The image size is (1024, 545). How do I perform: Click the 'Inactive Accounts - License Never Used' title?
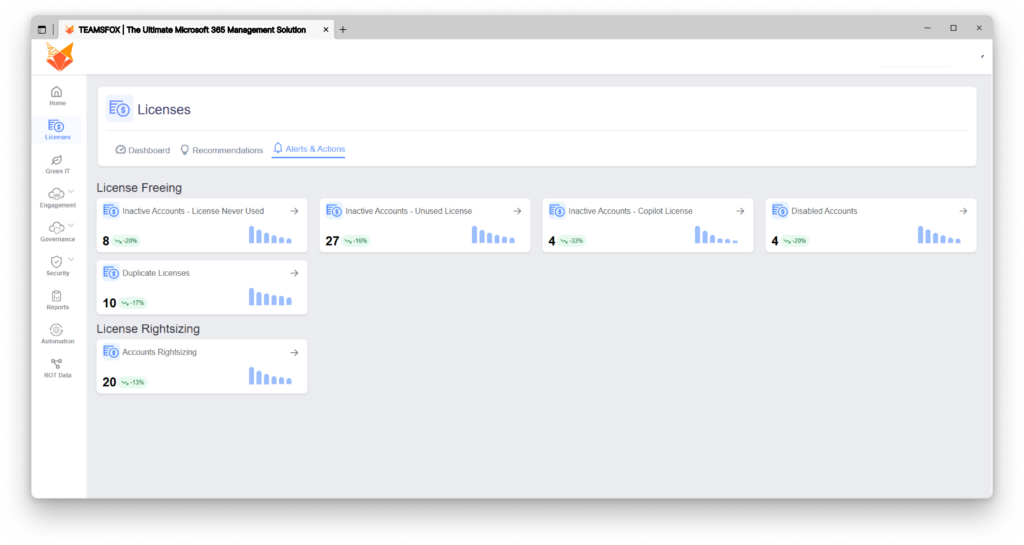(193, 211)
